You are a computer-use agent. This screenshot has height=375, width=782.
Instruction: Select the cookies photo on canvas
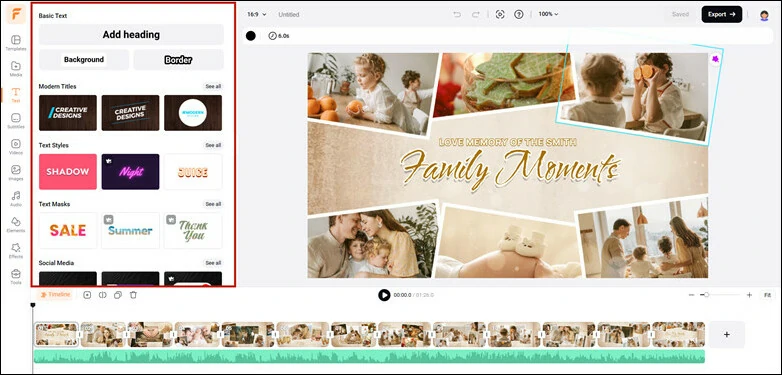[x=504, y=83]
